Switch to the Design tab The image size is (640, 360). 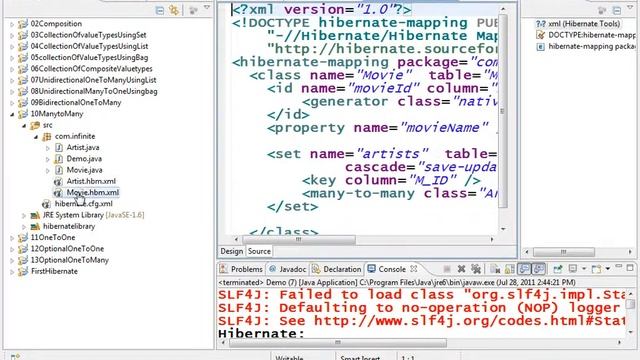pyautogui.click(x=232, y=251)
